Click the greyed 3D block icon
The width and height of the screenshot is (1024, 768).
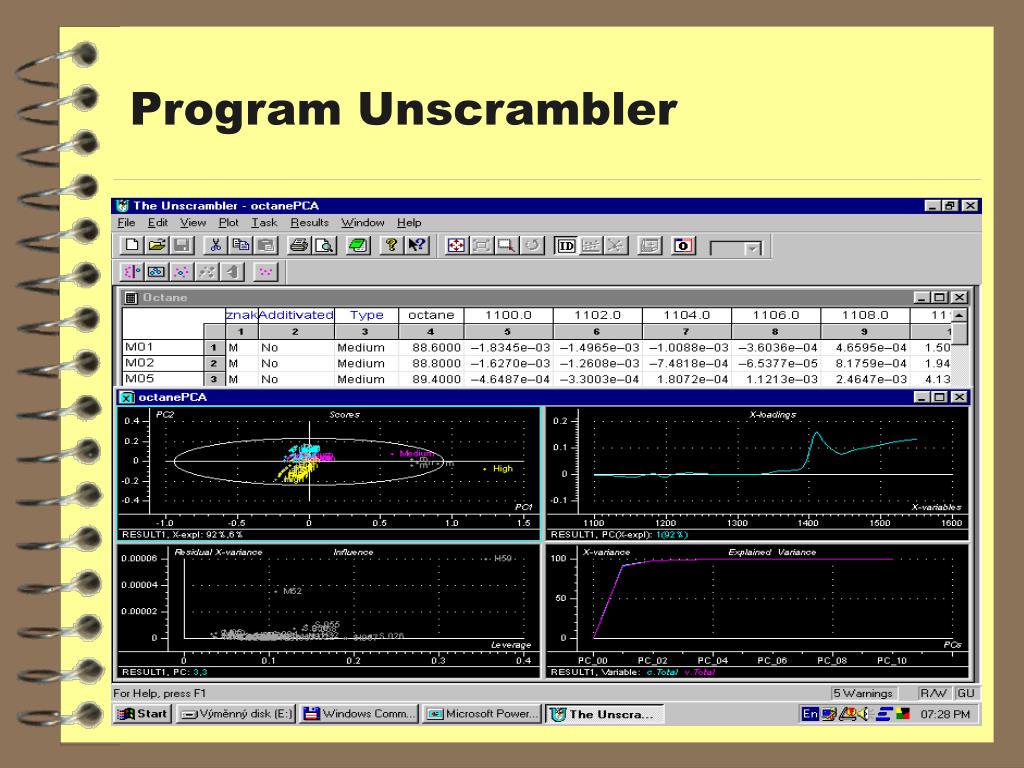pyautogui.click(x=232, y=271)
